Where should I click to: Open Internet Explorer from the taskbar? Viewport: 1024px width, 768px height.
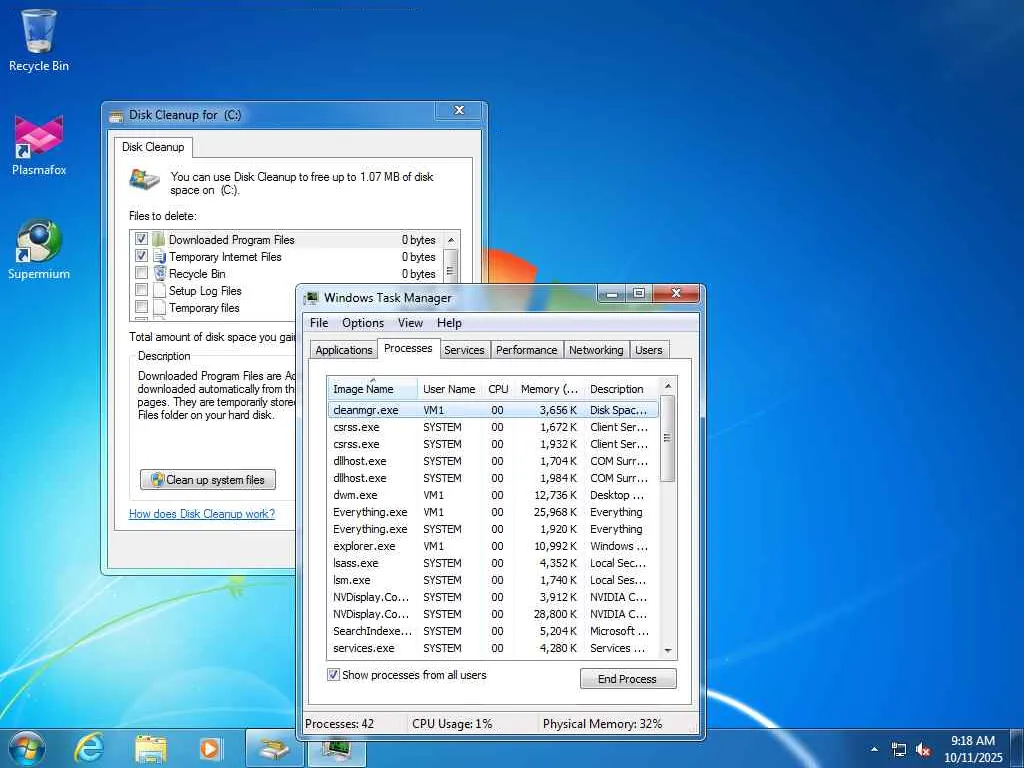[x=90, y=747]
